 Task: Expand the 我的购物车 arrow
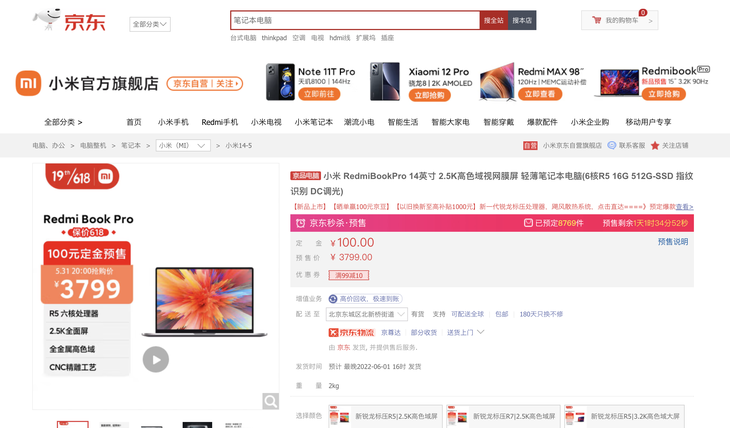click(650, 21)
